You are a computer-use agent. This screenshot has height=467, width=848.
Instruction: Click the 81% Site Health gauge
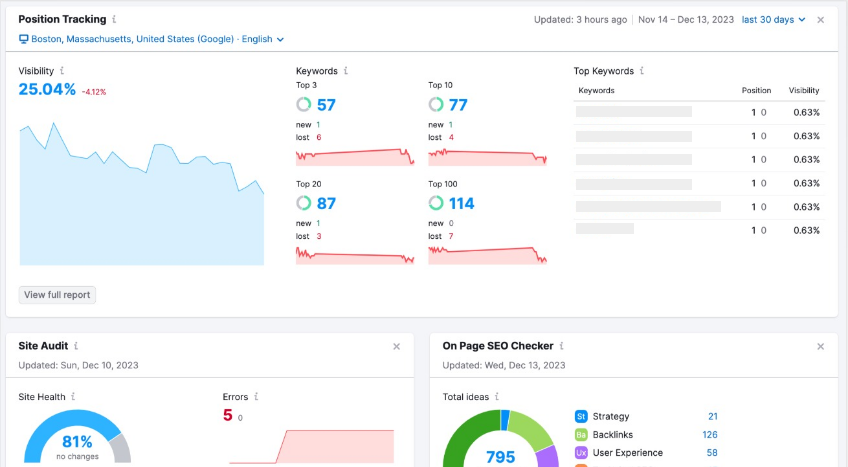click(77, 437)
